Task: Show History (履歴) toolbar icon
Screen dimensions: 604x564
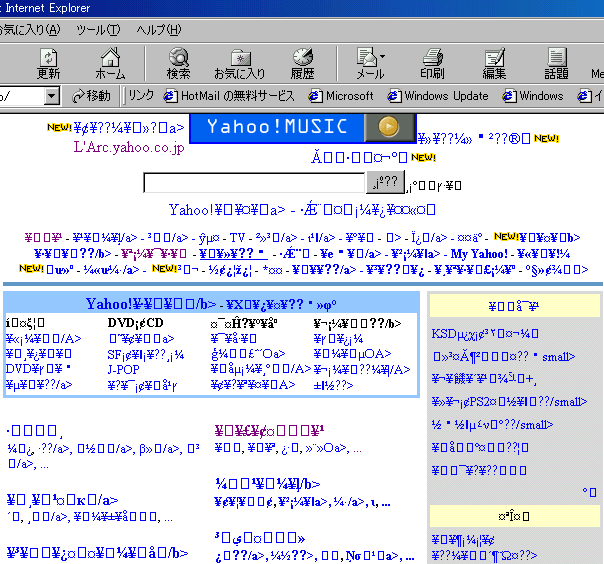Action: [302, 63]
